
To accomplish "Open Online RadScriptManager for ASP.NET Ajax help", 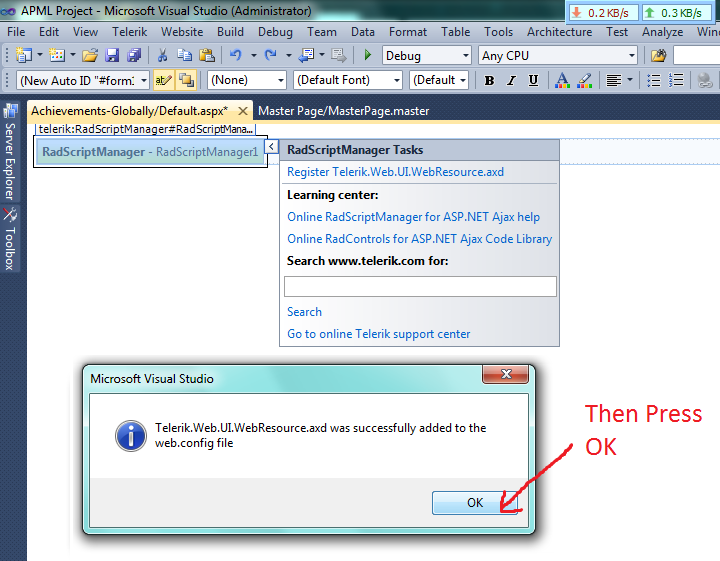I will (413, 217).
